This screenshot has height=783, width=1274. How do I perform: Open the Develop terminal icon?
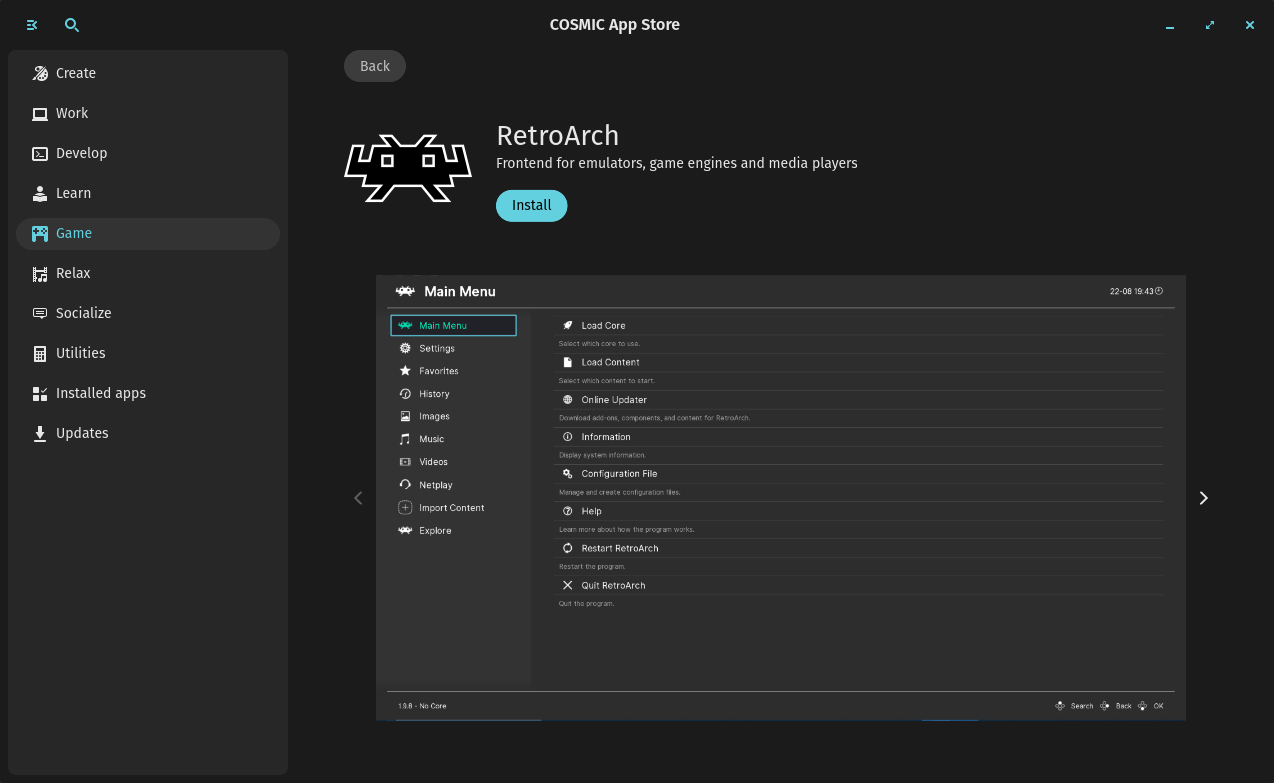(x=40, y=153)
